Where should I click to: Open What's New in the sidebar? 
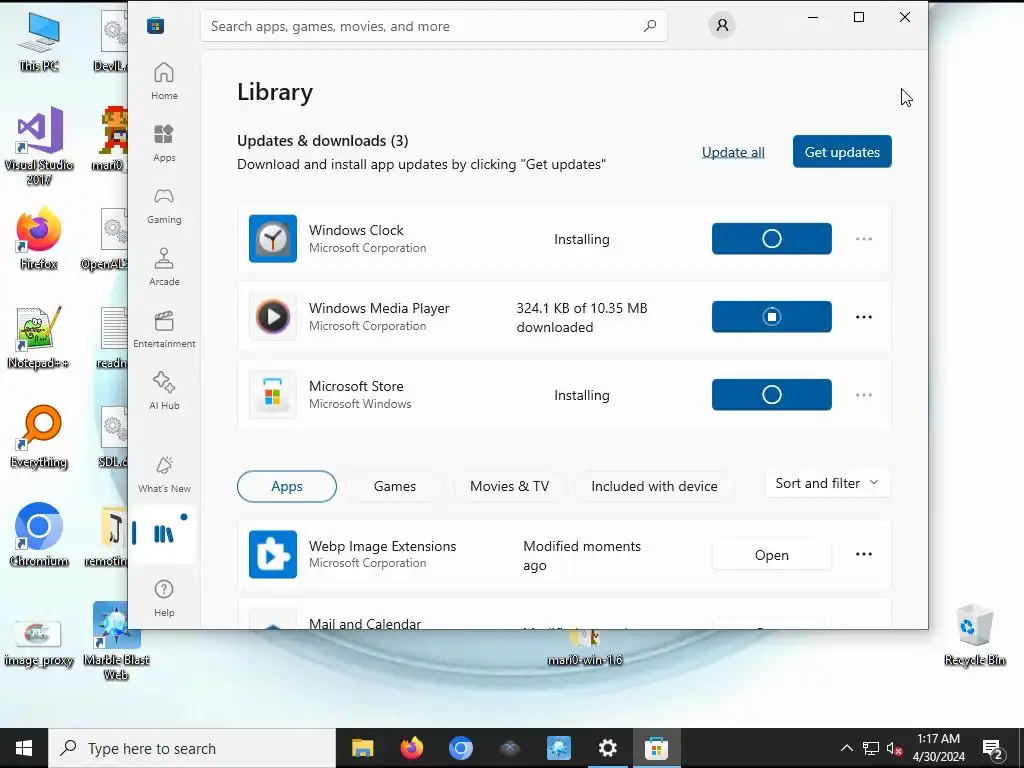164,474
